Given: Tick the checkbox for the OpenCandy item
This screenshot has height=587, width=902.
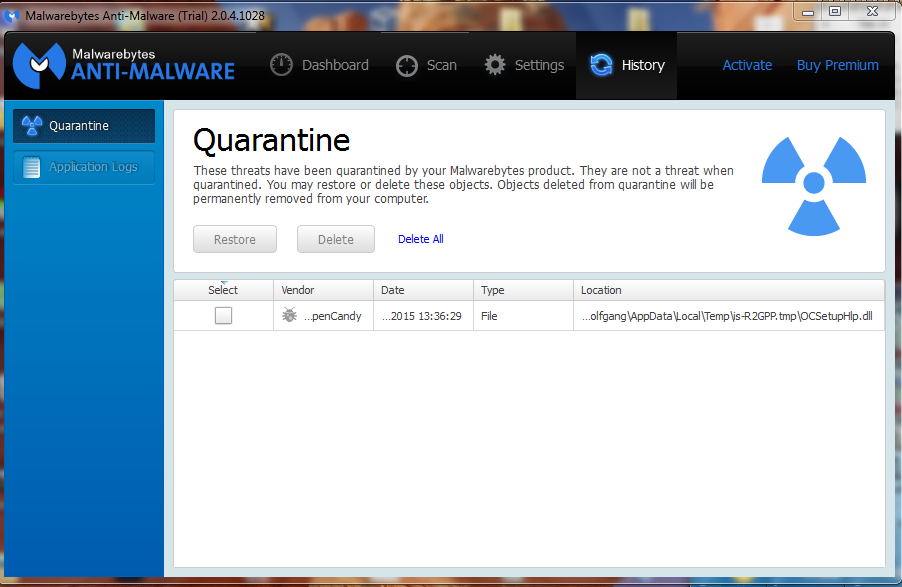Looking at the screenshot, I should pos(223,315).
